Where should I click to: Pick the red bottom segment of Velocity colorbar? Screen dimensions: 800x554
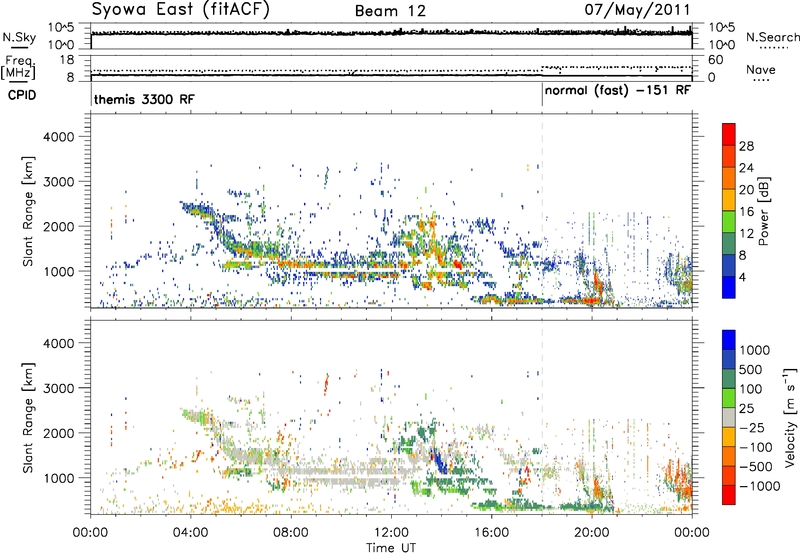[729, 495]
